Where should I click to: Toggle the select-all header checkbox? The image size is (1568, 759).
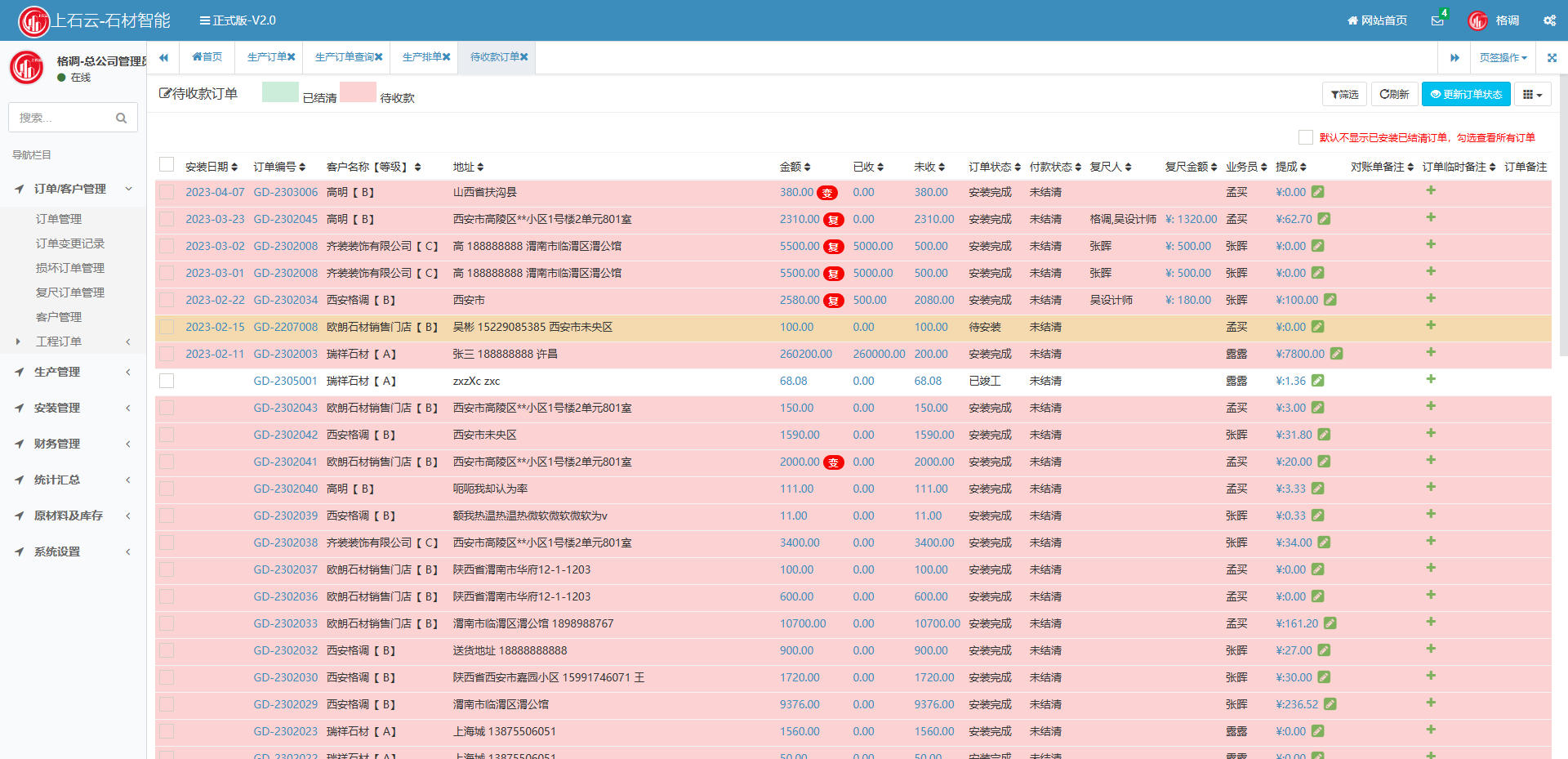(x=167, y=164)
